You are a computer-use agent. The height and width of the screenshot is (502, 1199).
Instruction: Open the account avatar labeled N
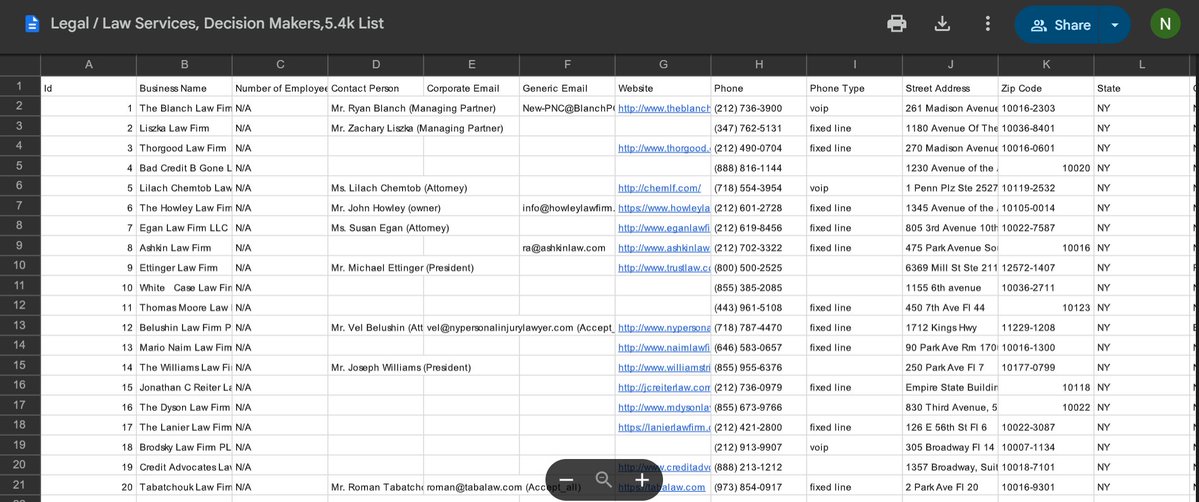(x=1165, y=24)
